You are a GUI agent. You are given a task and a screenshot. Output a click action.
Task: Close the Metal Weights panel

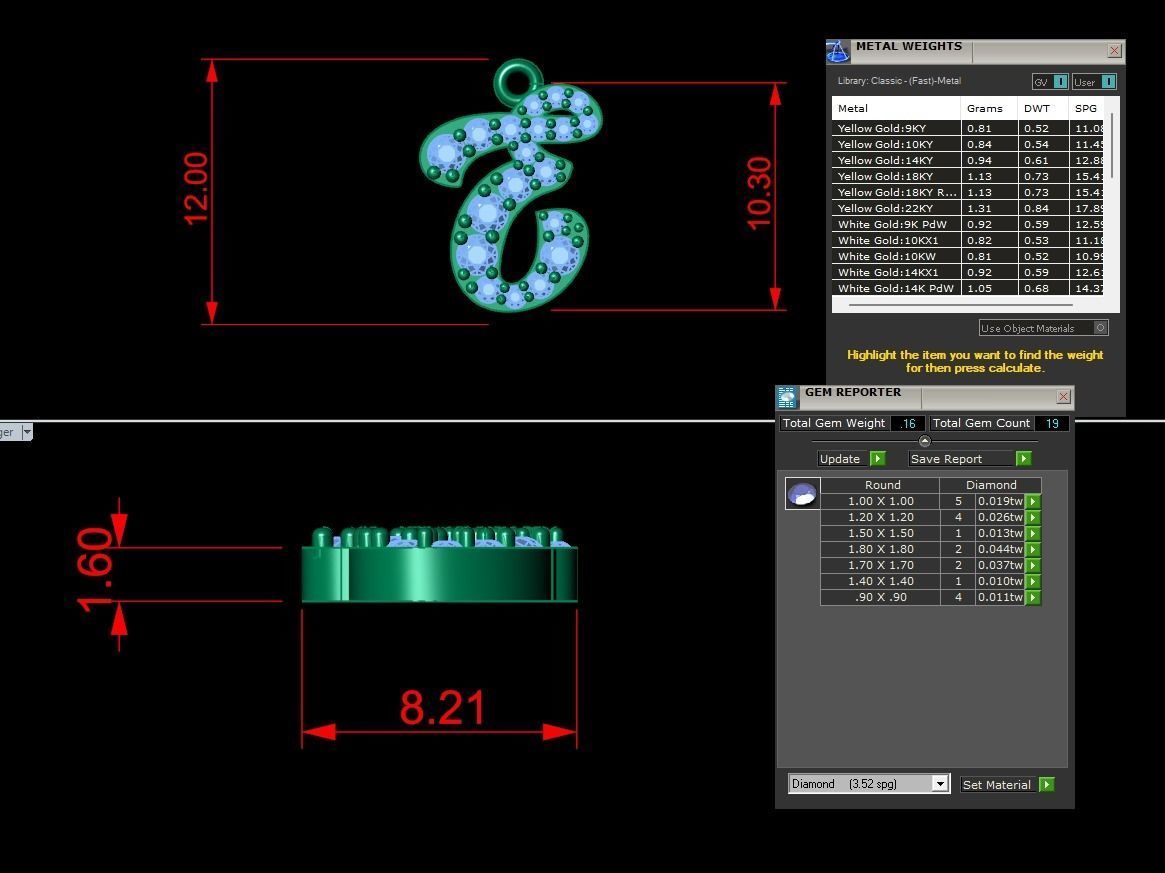point(1114,51)
